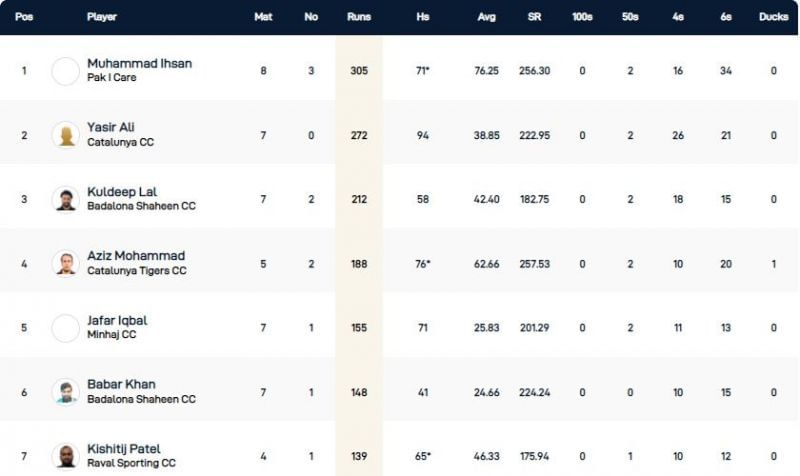The height and width of the screenshot is (476, 800).
Task: Sort table by Avg column header
Action: 488,17
